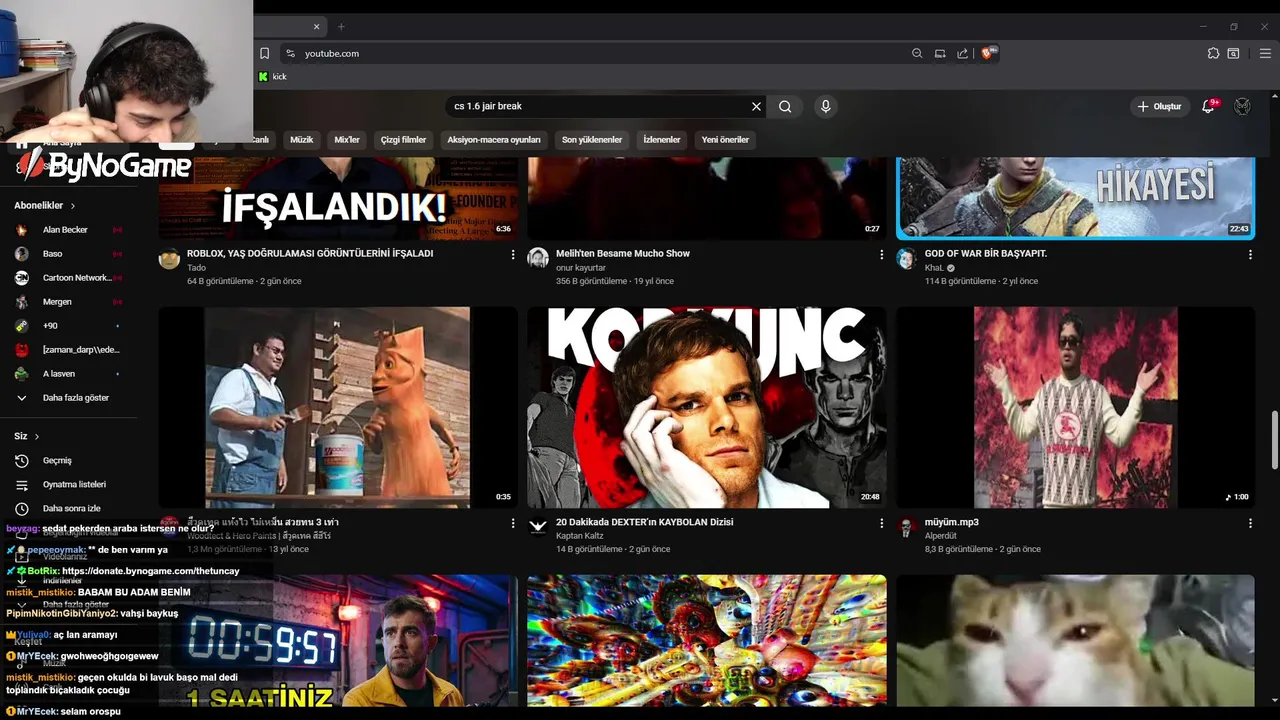Play the DEXTER face thumbnail

tap(707, 407)
